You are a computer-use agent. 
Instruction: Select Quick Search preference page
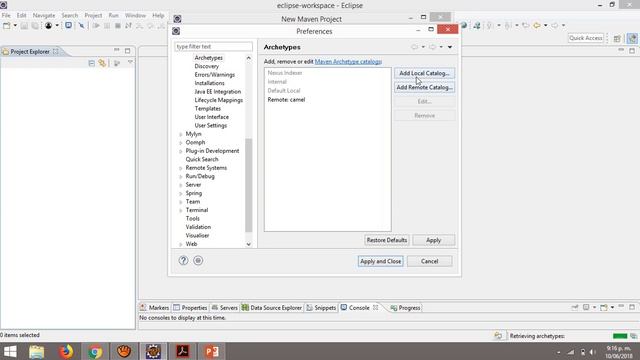202,160
